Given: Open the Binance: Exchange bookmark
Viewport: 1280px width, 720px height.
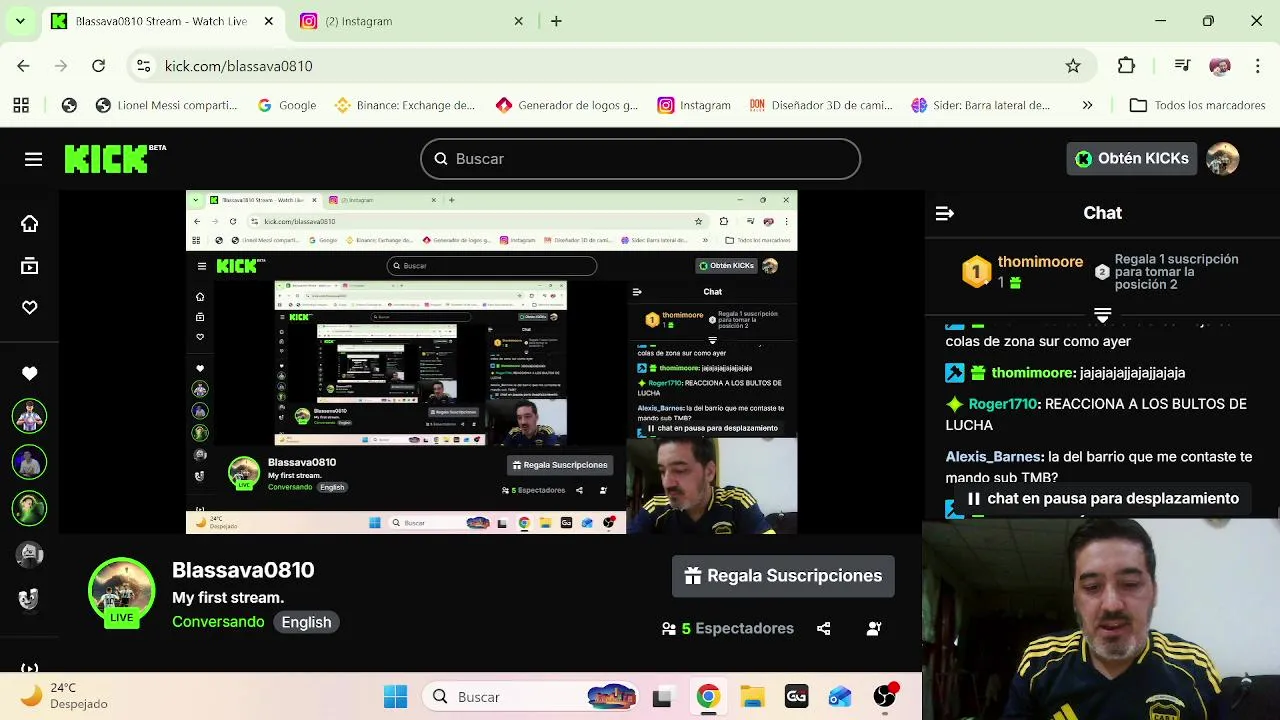Looking at the screenshot, I should click(404, 105).
